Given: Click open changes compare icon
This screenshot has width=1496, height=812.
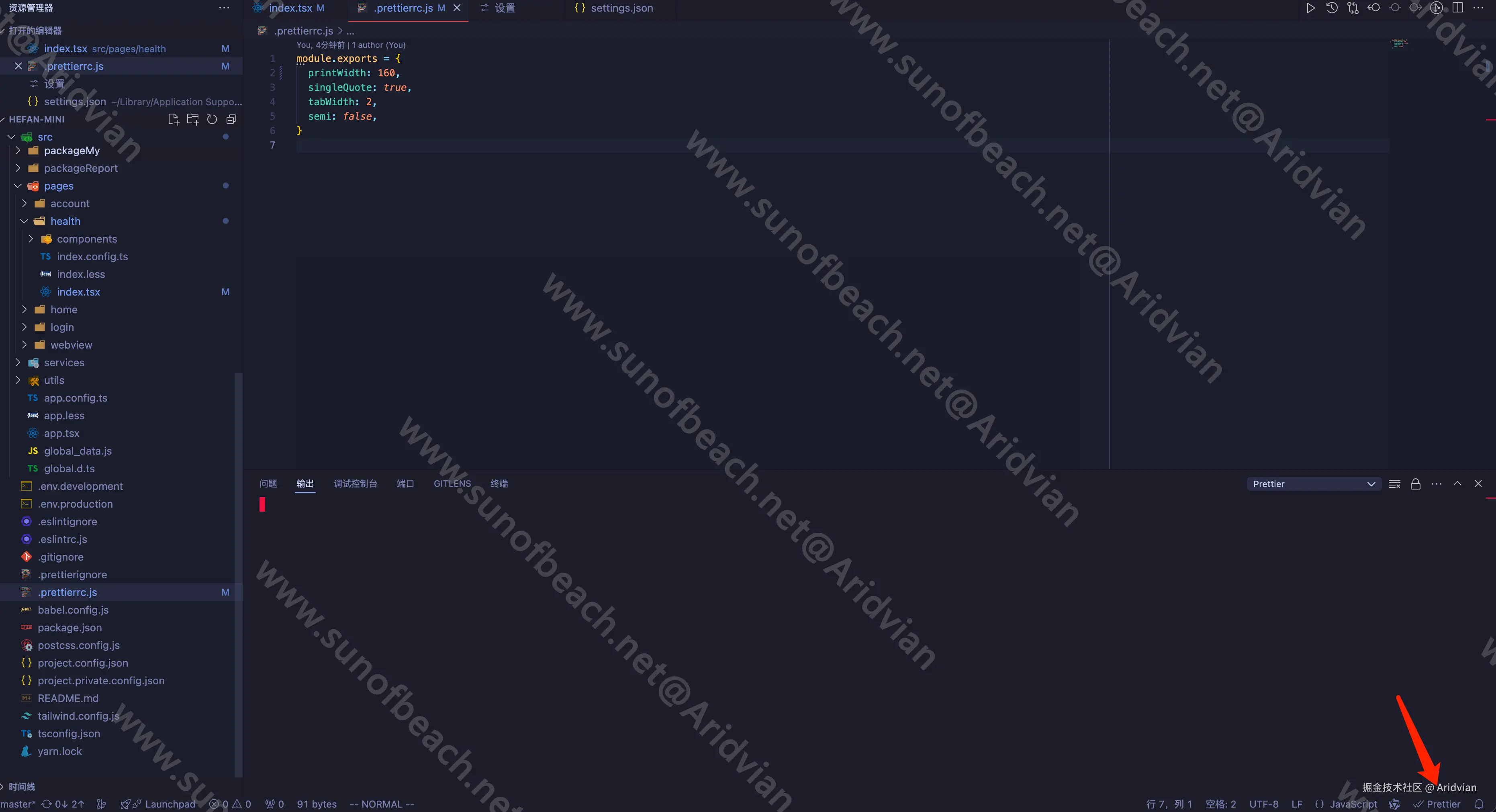Looking at the screenshot, I should 1353,8.
